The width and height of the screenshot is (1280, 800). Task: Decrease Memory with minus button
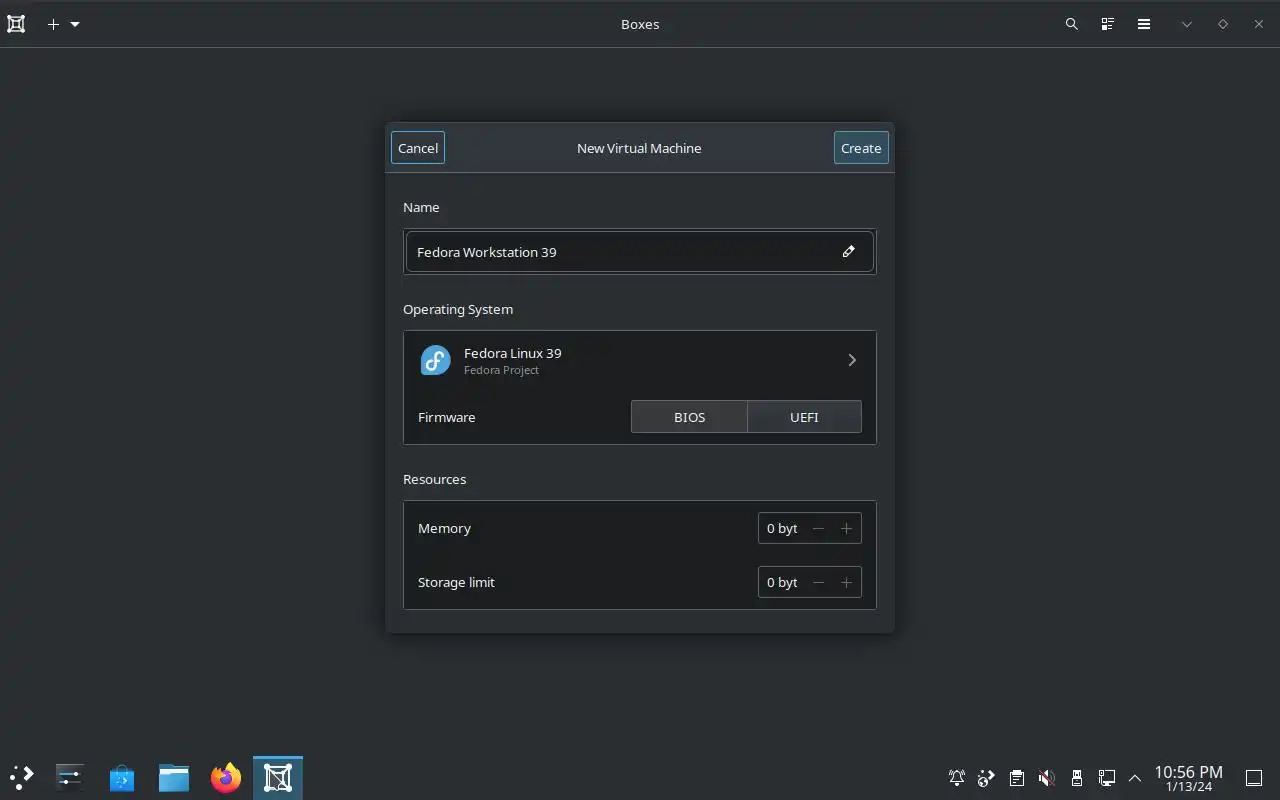pyautogui.click(x=818, y=528)
